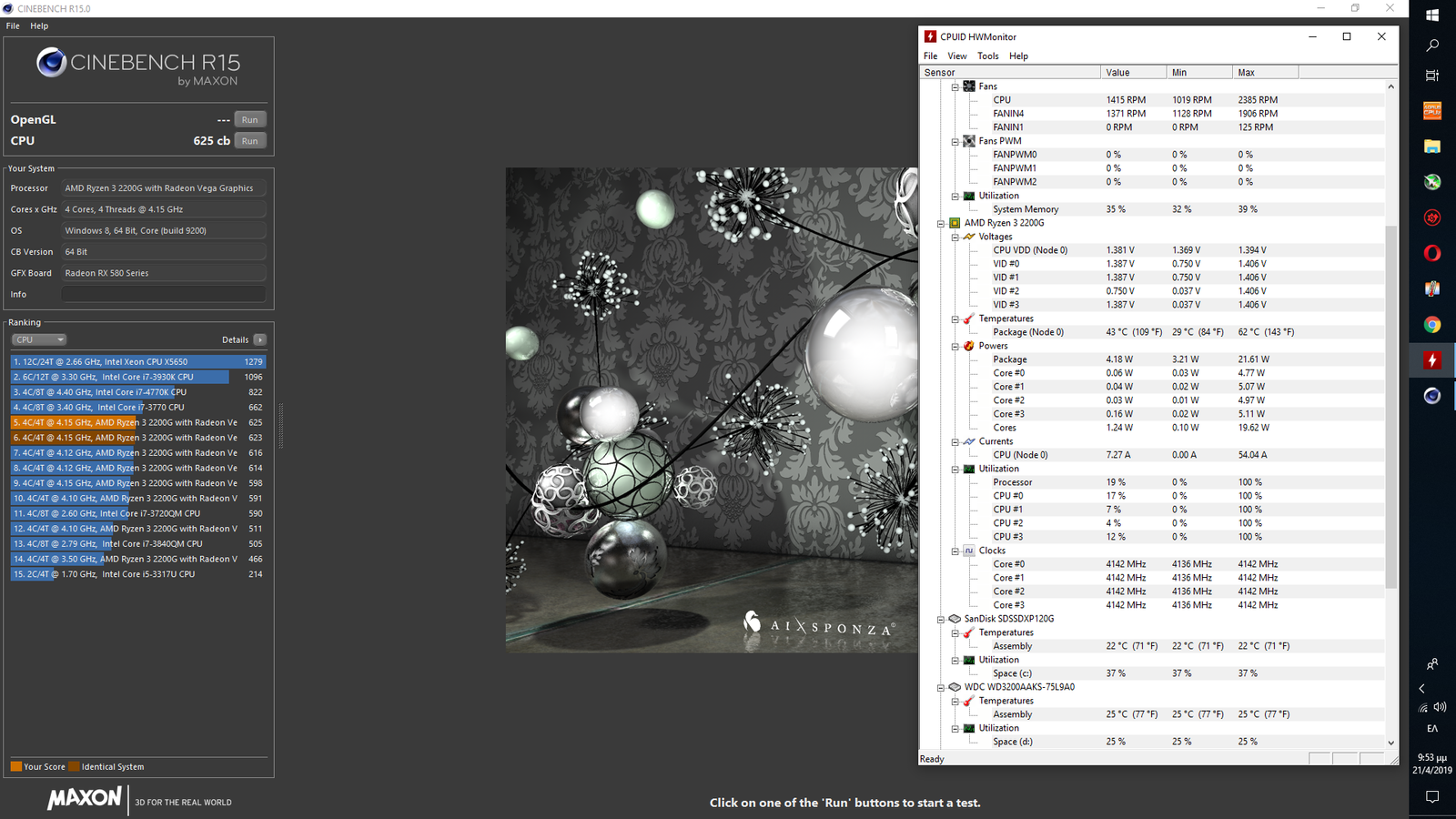Click the scroll down arrow in HWMonitor

tap(1390, 743)
